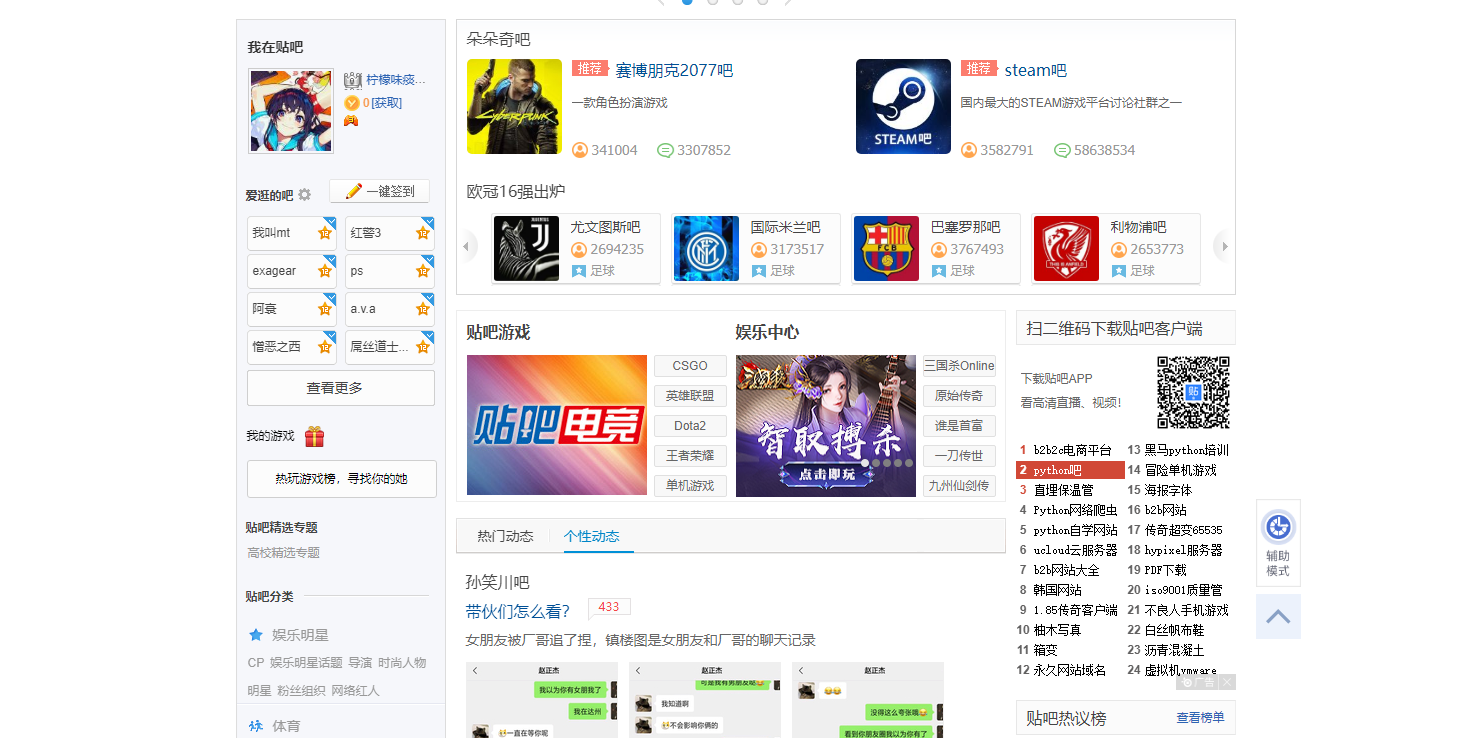
Task: Switch to the 个性动态 tab
Action: pyautogui.click(x=591, y=536)
